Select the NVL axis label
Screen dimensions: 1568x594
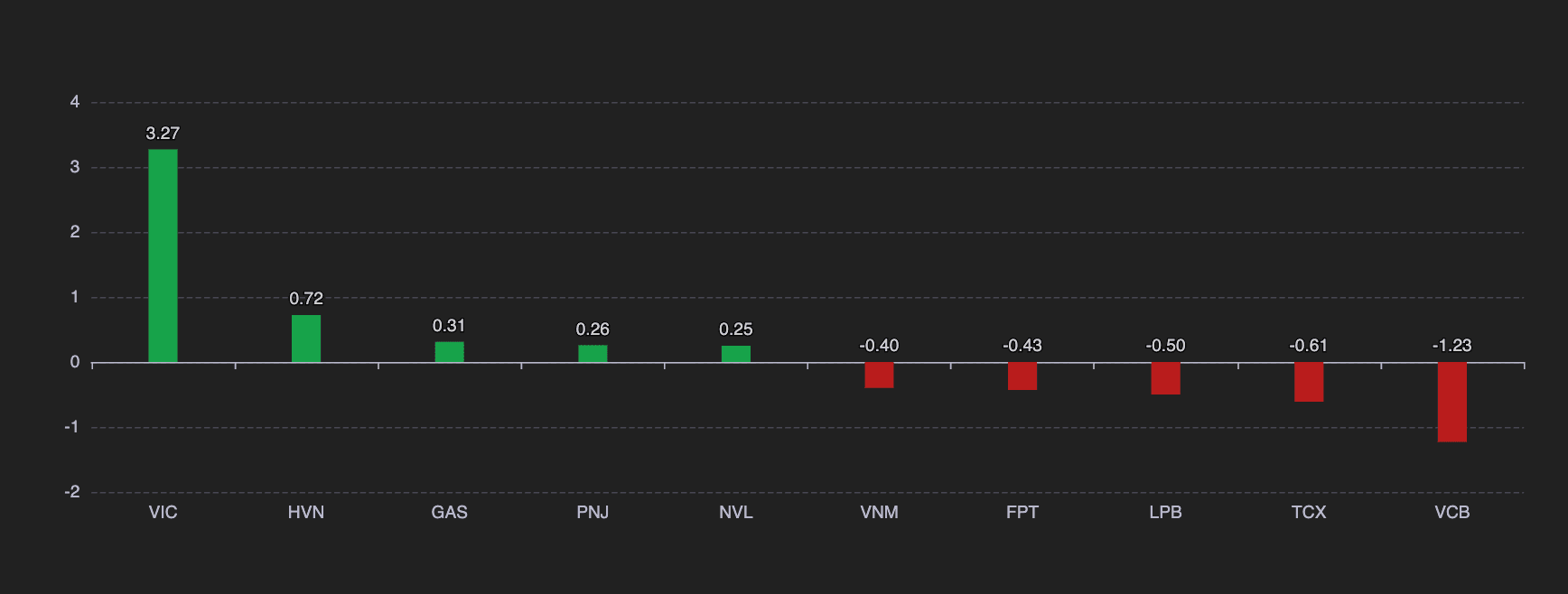736,512
